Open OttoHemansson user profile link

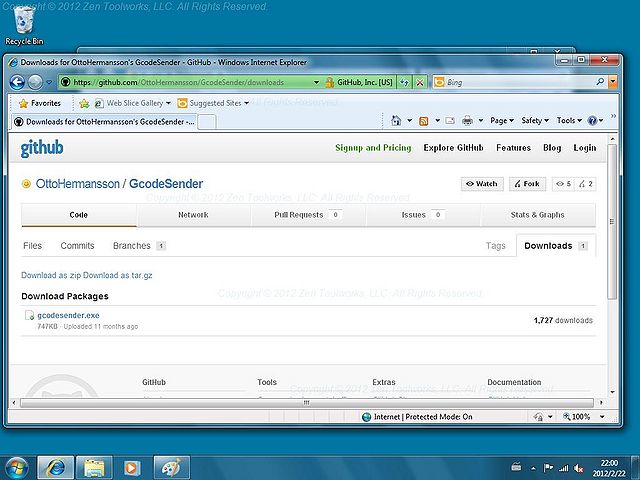tap(78, 184)
